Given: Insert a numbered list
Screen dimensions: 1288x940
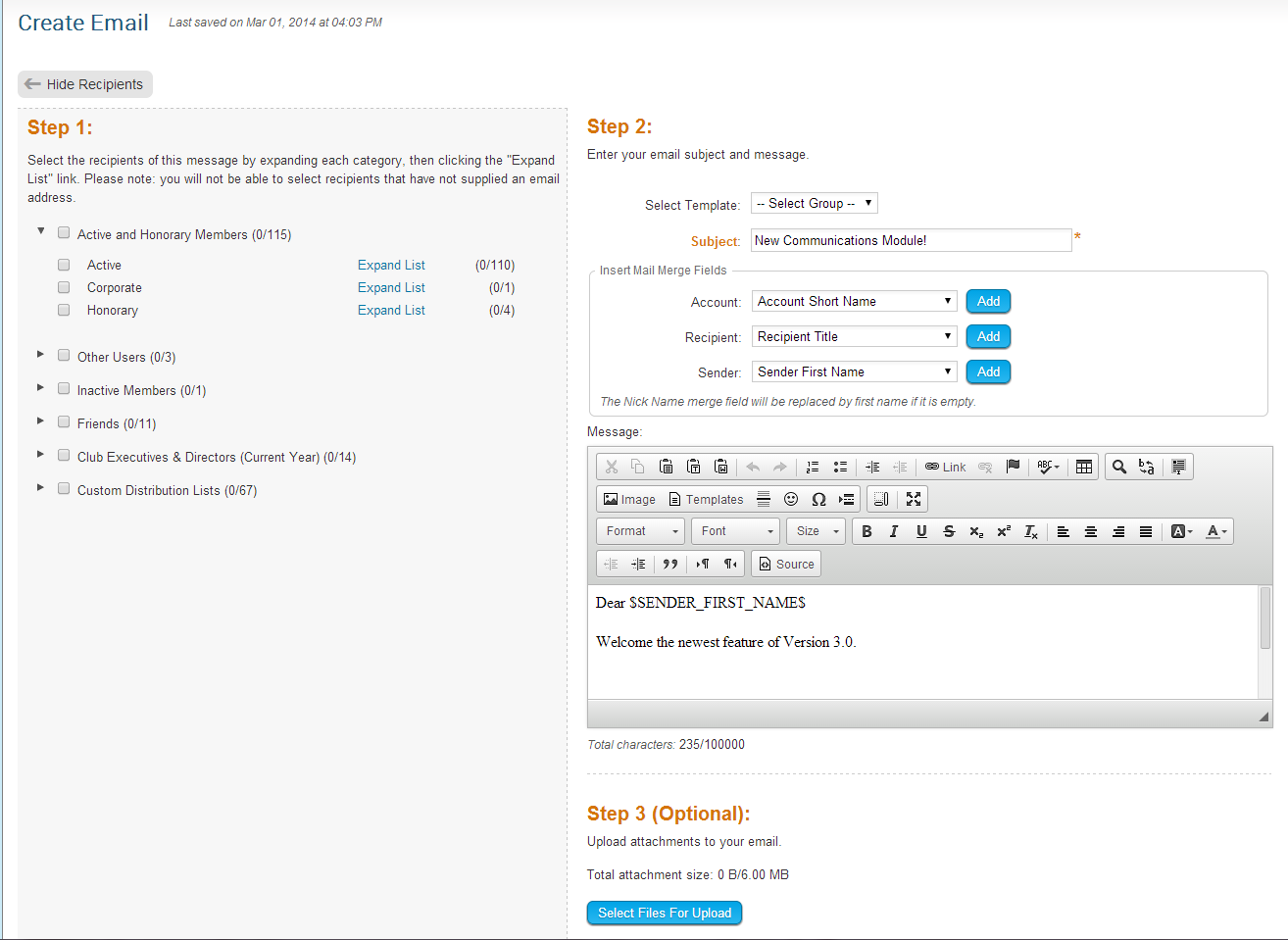Looking at the screenshot, I should click(813, 467).
